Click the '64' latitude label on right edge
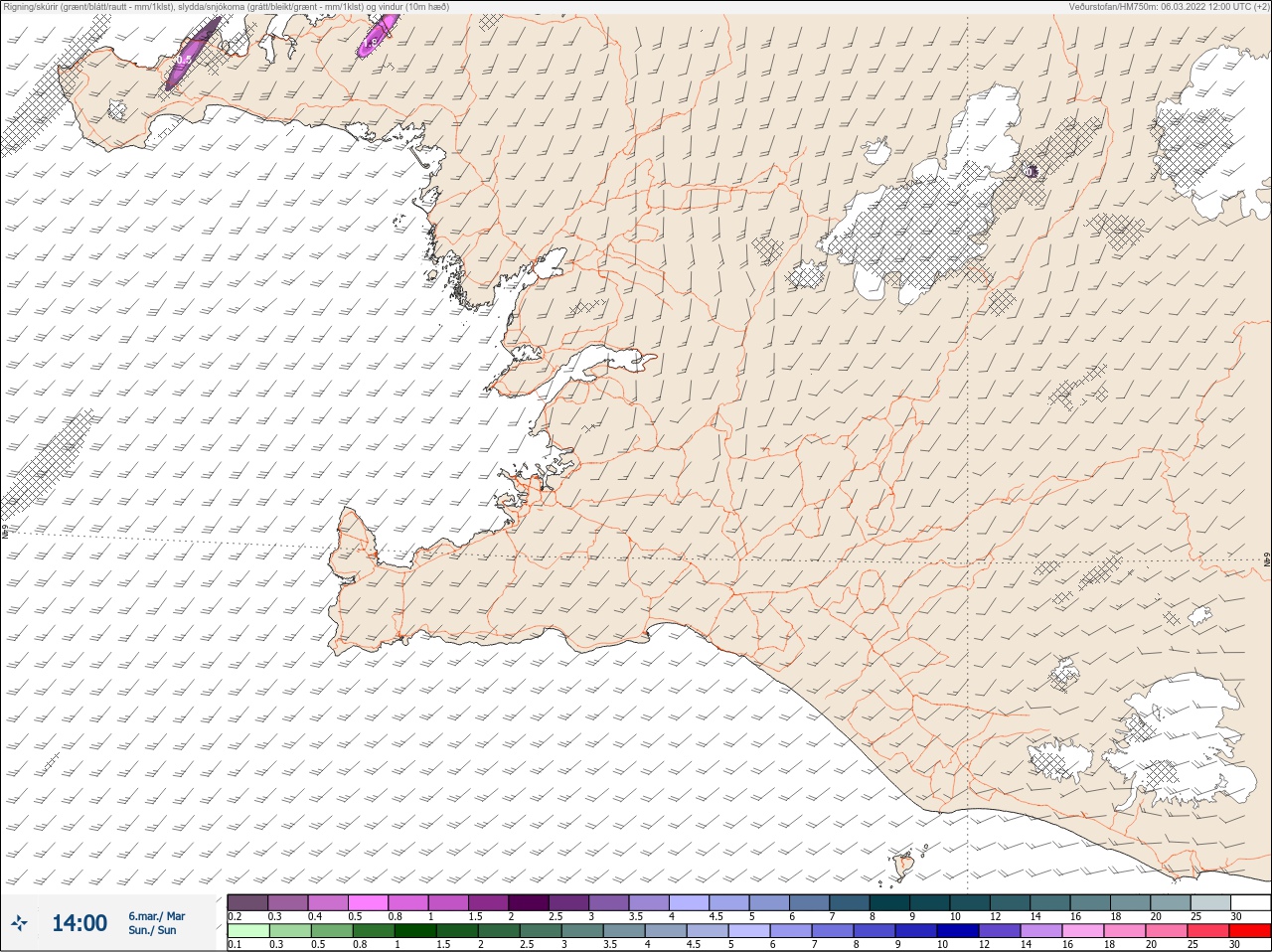Viewport: 1272px width, 952px height. point(1267,559)
